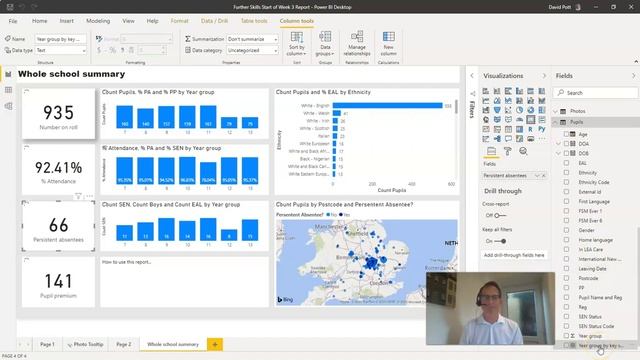Image resolution: width=640 pixels, height=360 pixels.
Task: Select the 935 Number on roll card
Action: [x=58, y=114]
